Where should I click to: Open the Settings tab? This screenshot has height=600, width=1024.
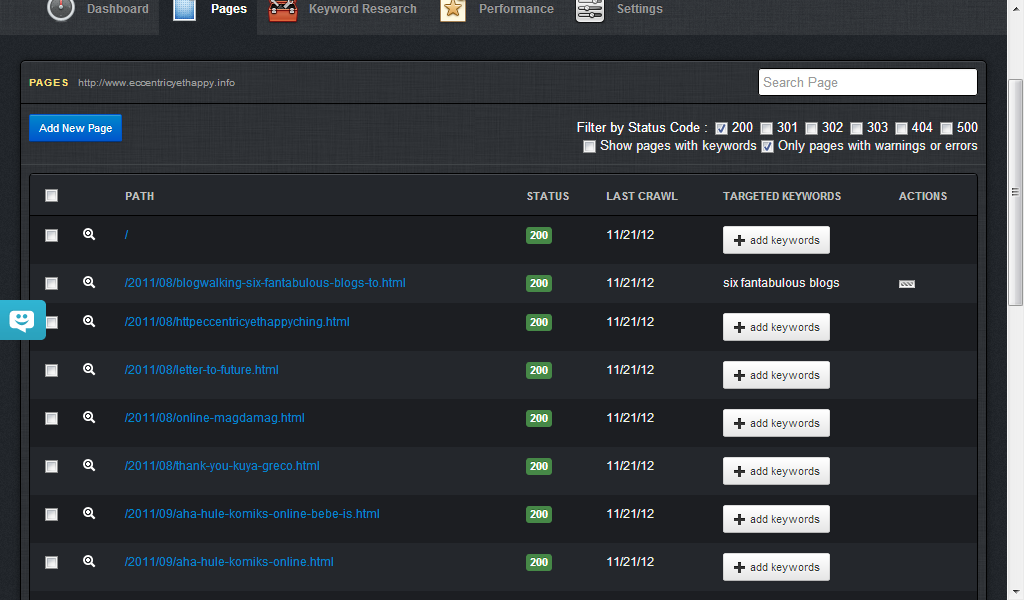pyautogui.click(x=639, y=9)
